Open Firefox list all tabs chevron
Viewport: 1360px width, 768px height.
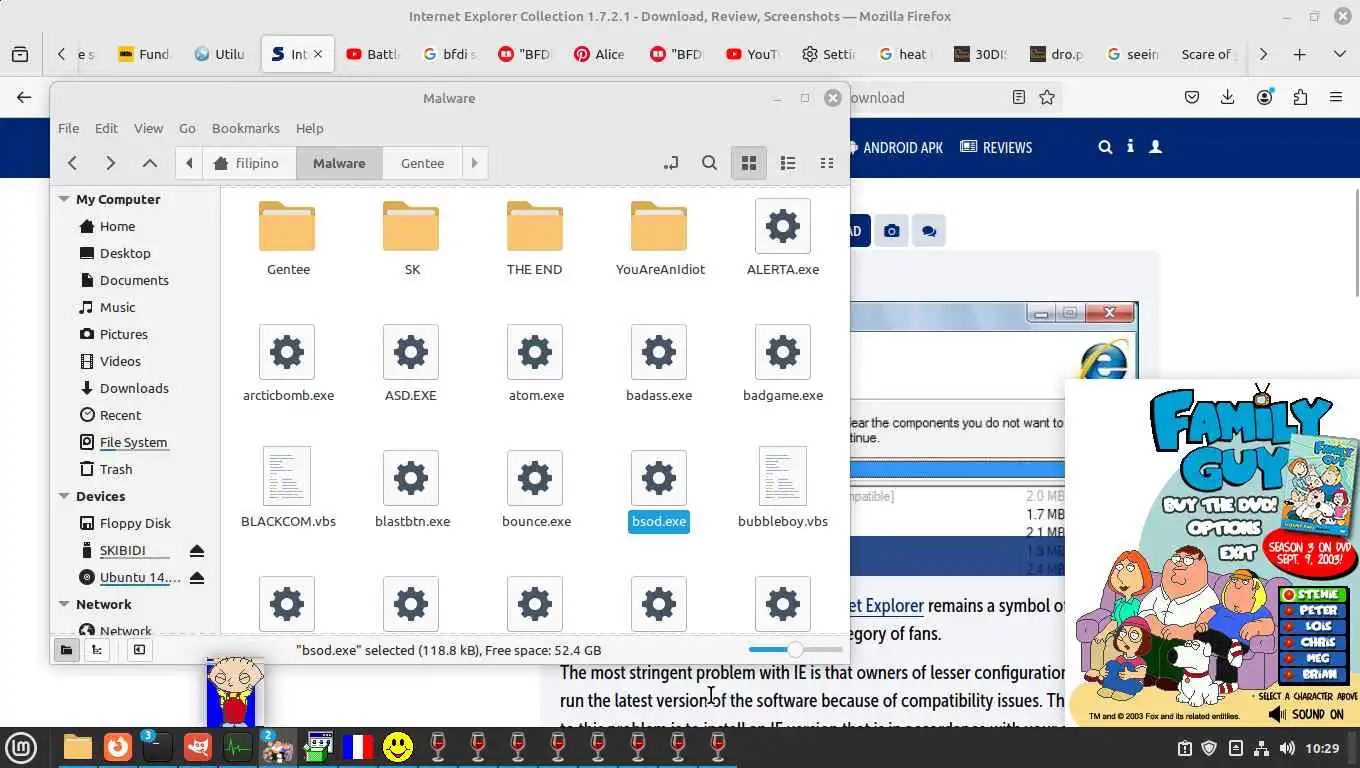click(1339, 54)
